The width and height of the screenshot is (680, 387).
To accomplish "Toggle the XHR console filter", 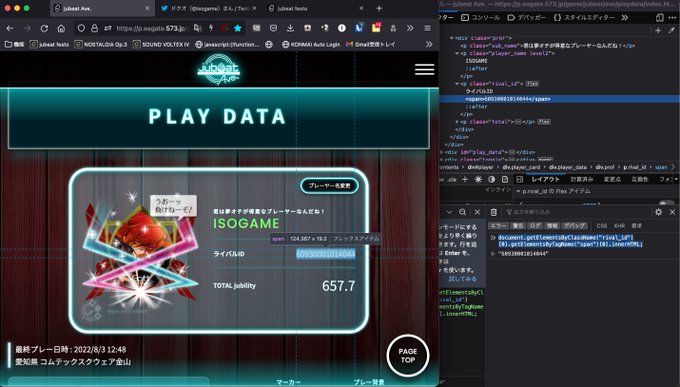I will coord(619,226).
